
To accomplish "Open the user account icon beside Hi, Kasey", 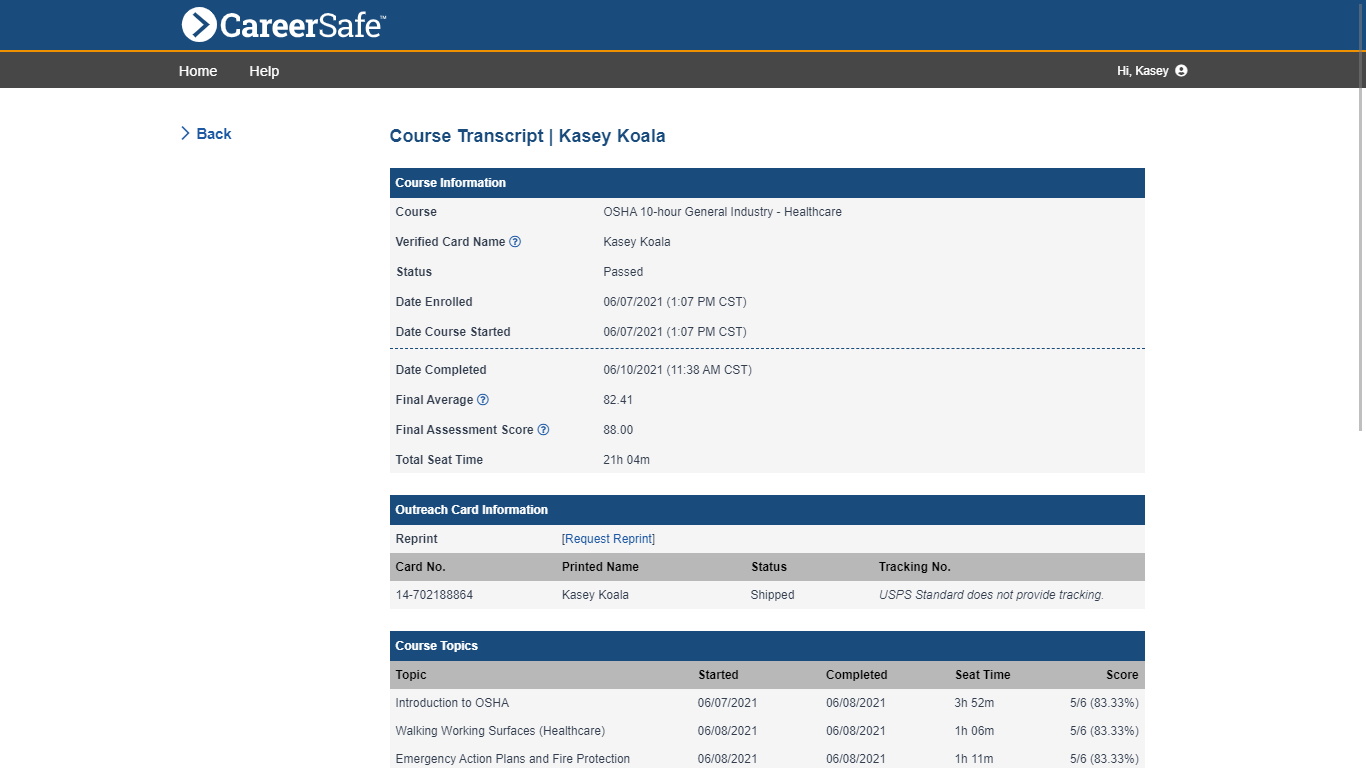I will (1180, 70).
